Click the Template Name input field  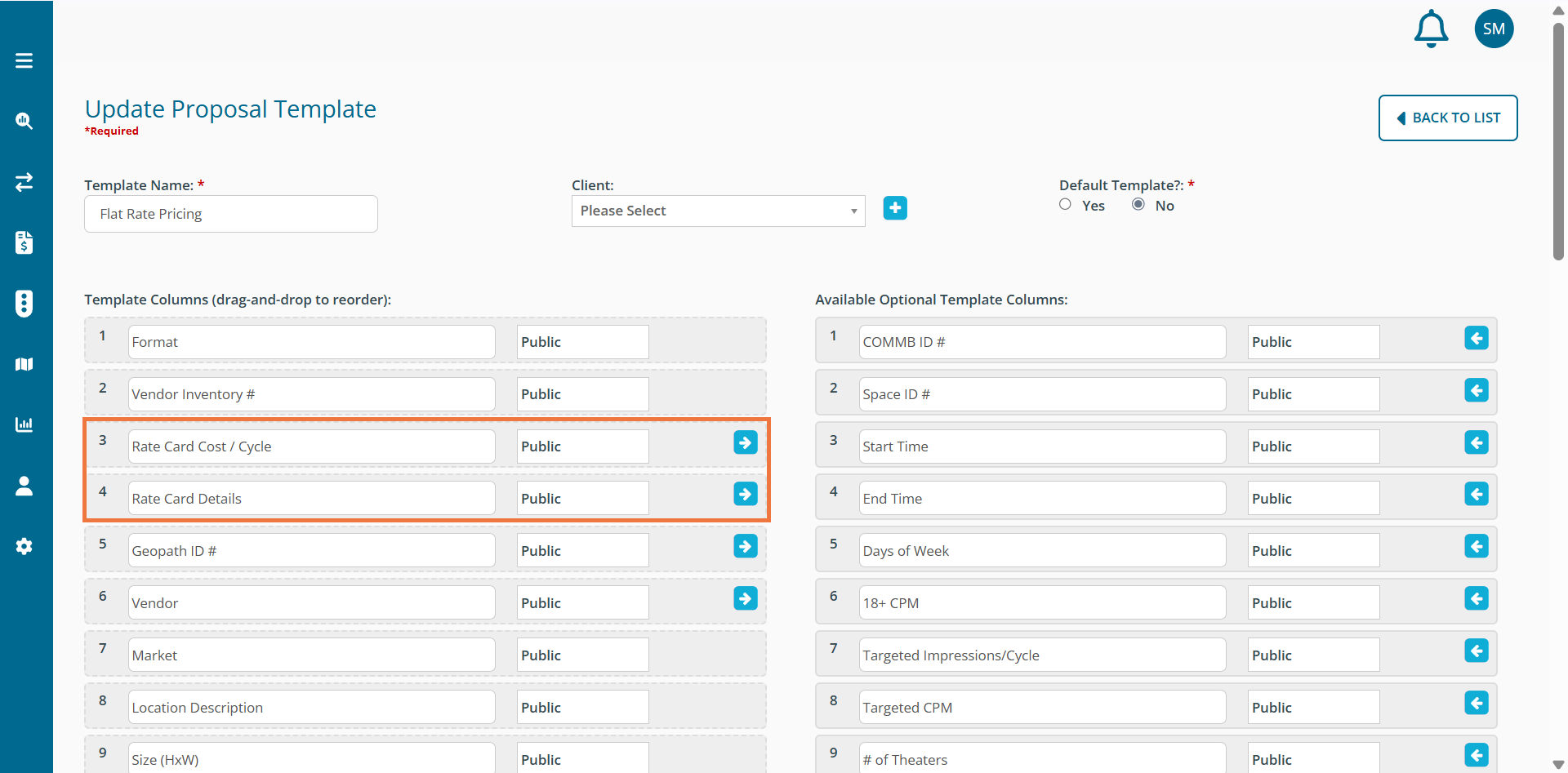pyautogui.click(x=231, y=214)
